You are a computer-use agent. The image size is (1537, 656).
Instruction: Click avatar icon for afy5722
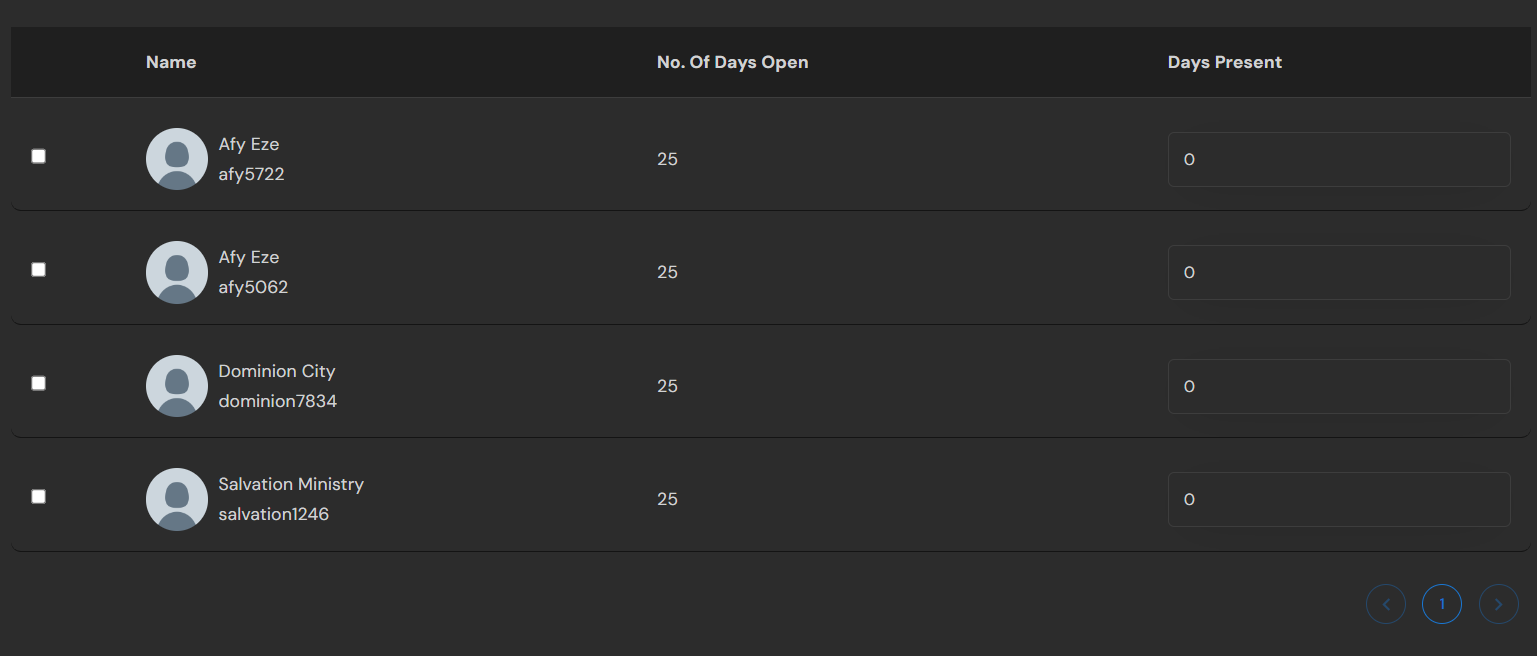click(177, 159)
